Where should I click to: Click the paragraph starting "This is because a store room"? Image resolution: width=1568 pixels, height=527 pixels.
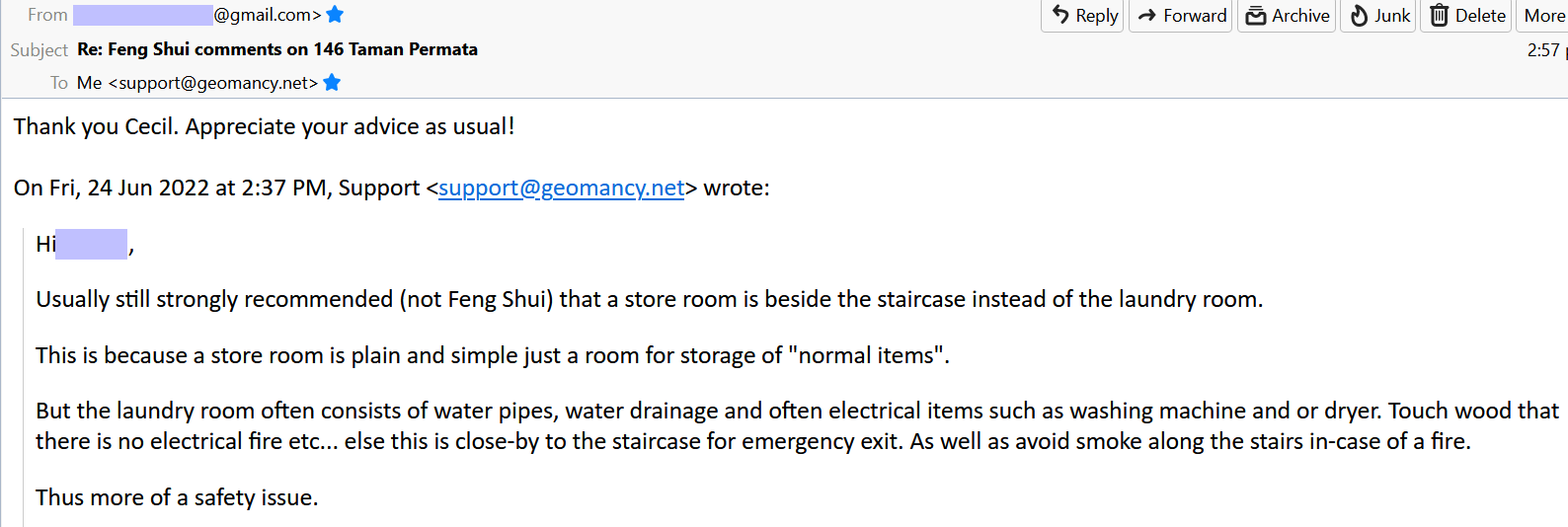click(x=492, y=355)
